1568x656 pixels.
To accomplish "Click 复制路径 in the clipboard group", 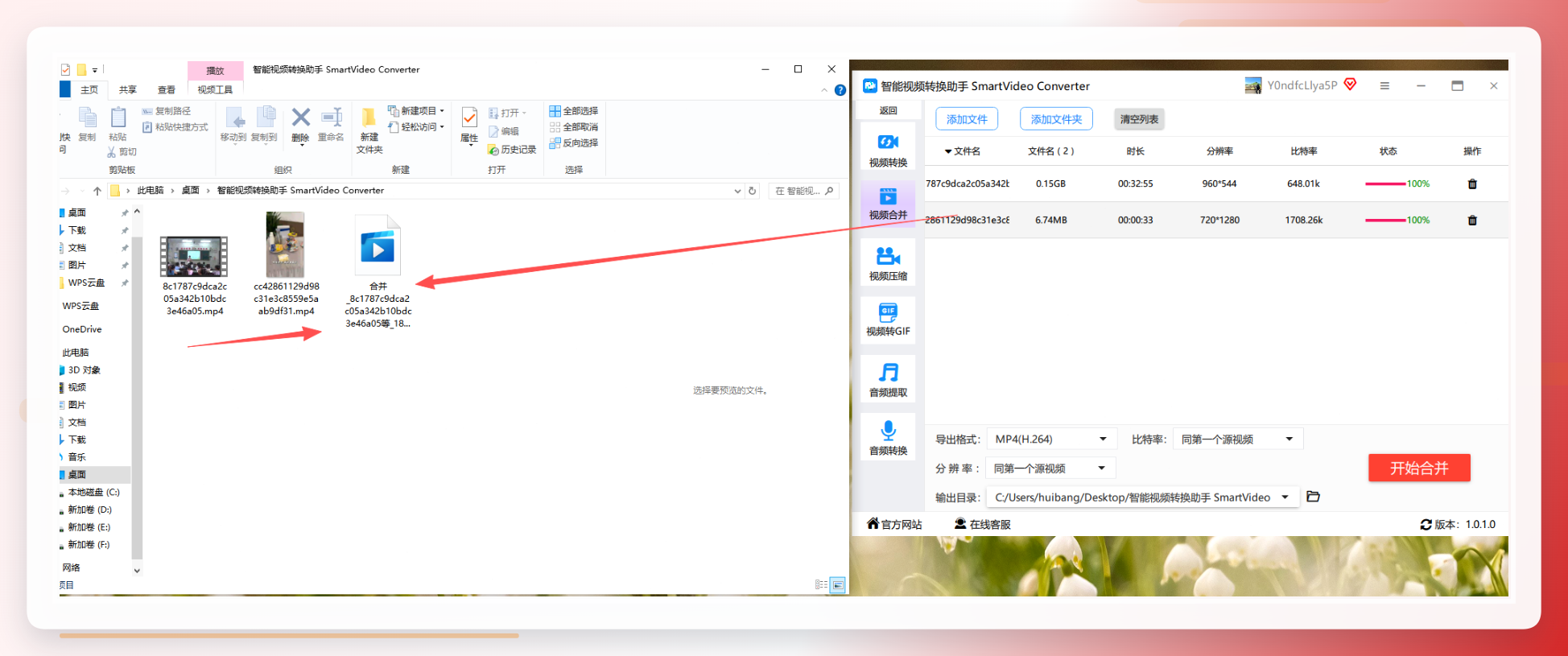I will pos(167,111).
